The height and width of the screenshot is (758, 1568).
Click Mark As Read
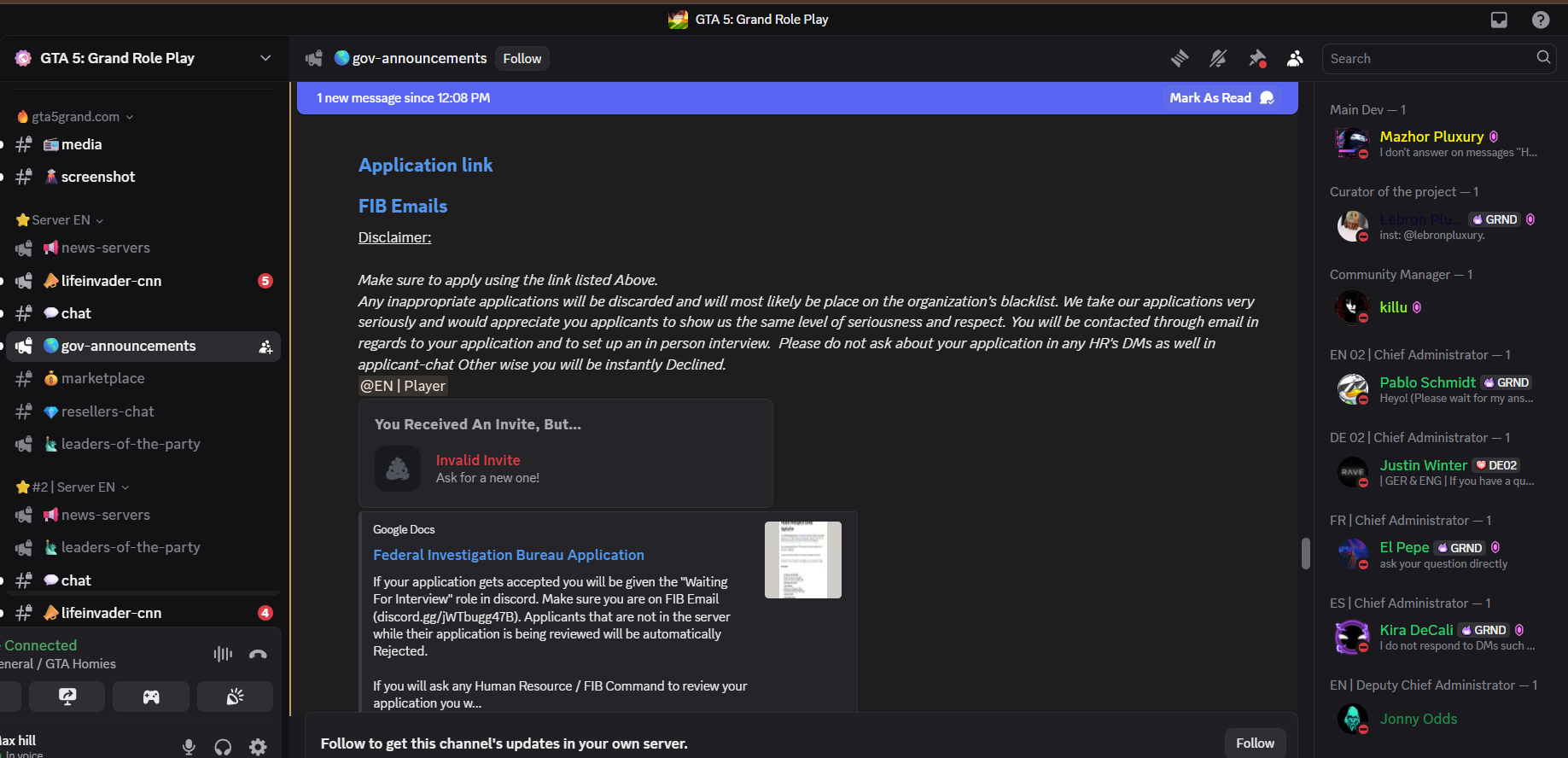1221,97
